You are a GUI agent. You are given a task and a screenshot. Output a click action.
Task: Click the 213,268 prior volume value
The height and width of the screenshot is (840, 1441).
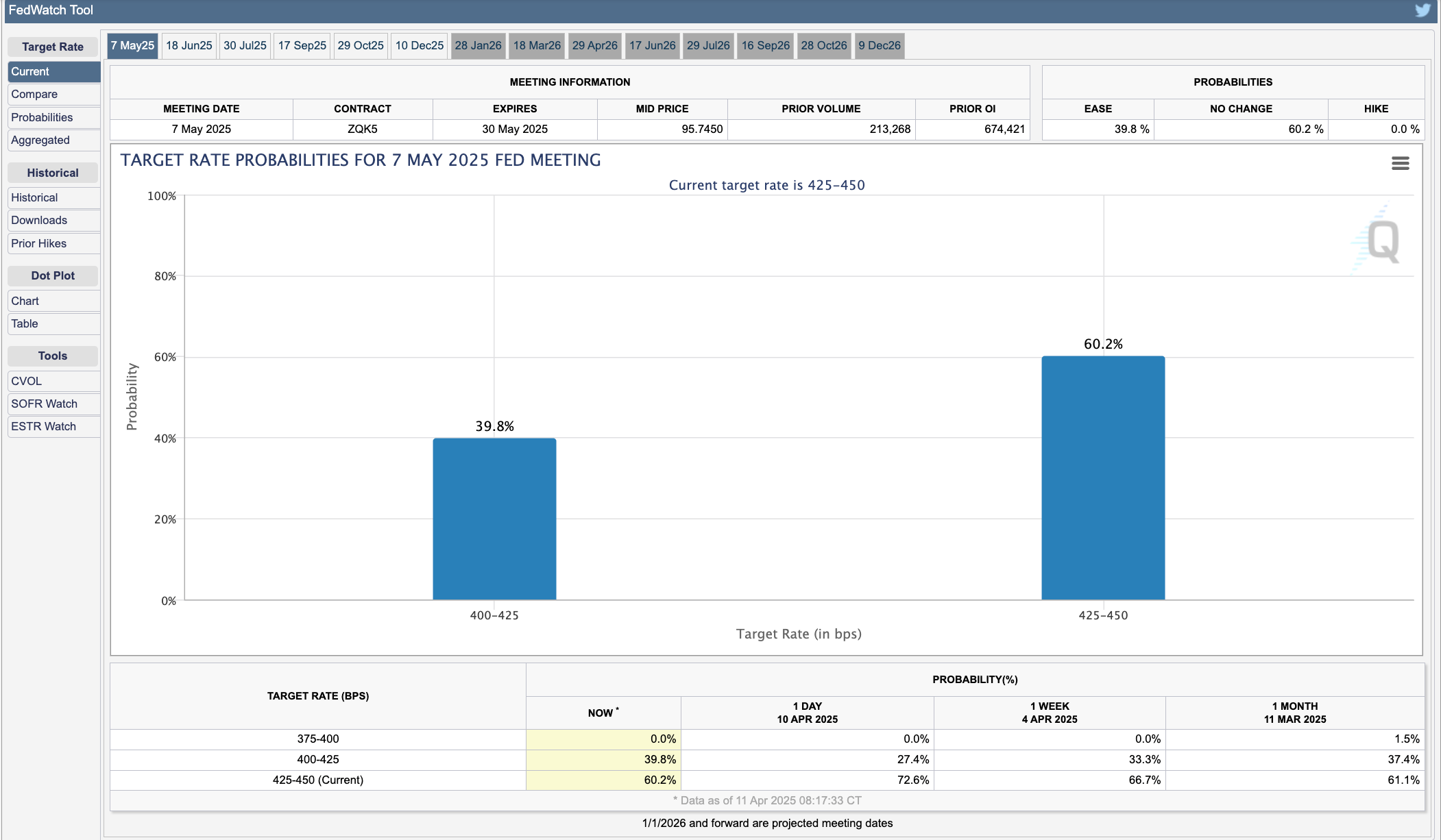point(890,129)
